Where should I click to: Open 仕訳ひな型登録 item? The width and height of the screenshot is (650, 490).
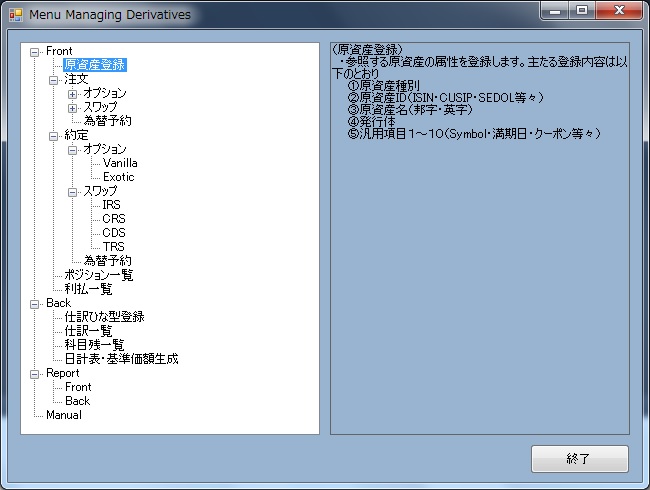click(x=104, y=317)
